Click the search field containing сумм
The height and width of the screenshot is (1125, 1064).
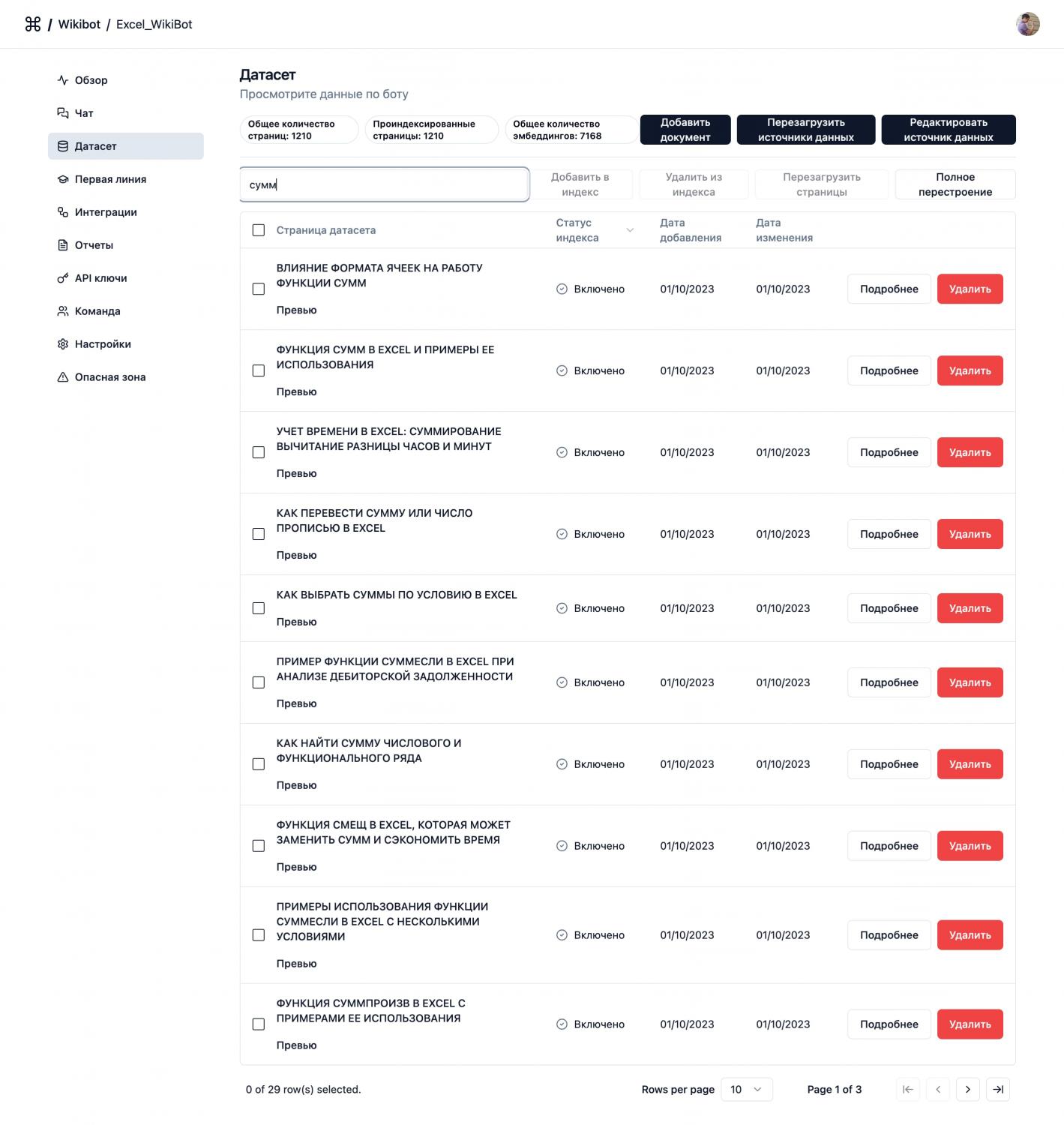pos(385,184)
